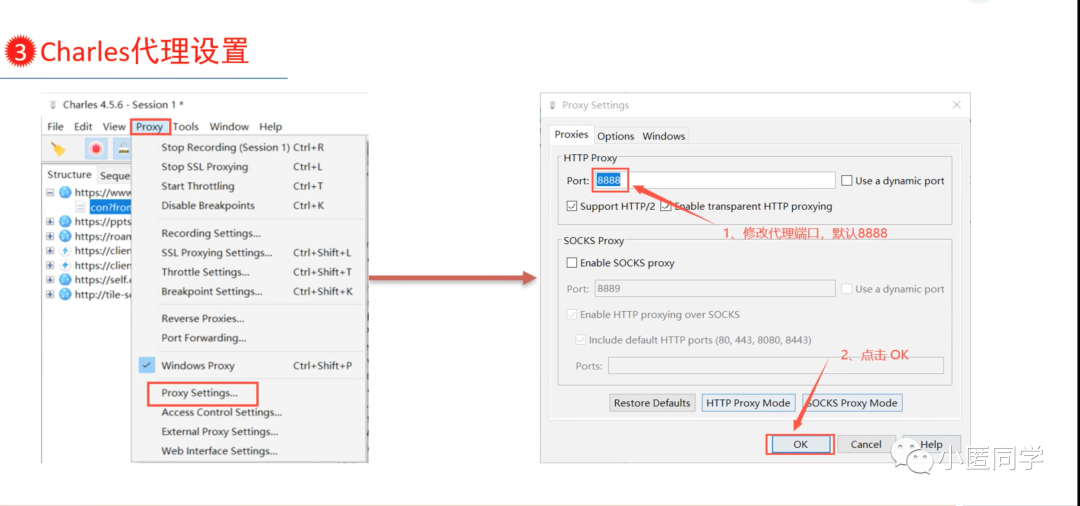Toggle Use a dynamic port under SOCKS Proxy
The image size is (1080, 506).
point(847,289)
